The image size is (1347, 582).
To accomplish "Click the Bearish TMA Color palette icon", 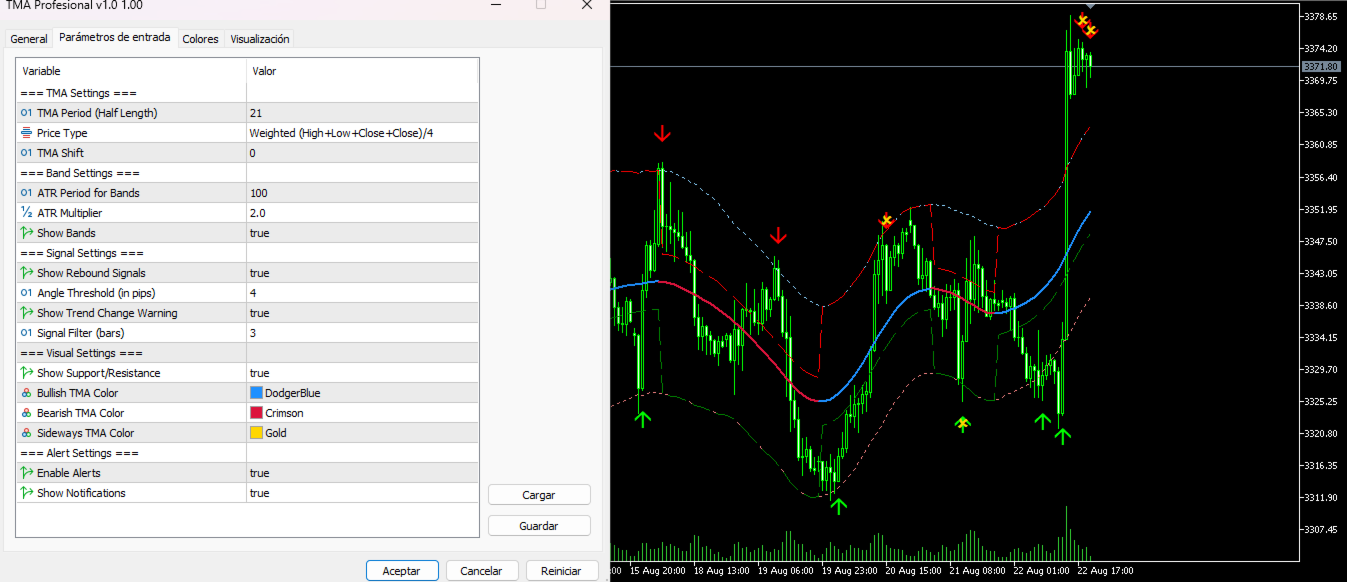I will tap(26, 413).
